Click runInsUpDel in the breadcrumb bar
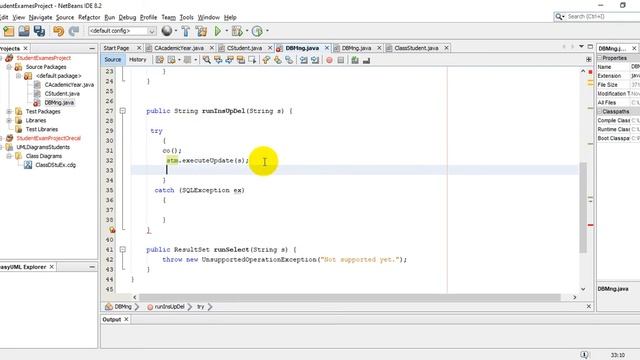This screenshot has width=640, height=360. click(169, 307)
